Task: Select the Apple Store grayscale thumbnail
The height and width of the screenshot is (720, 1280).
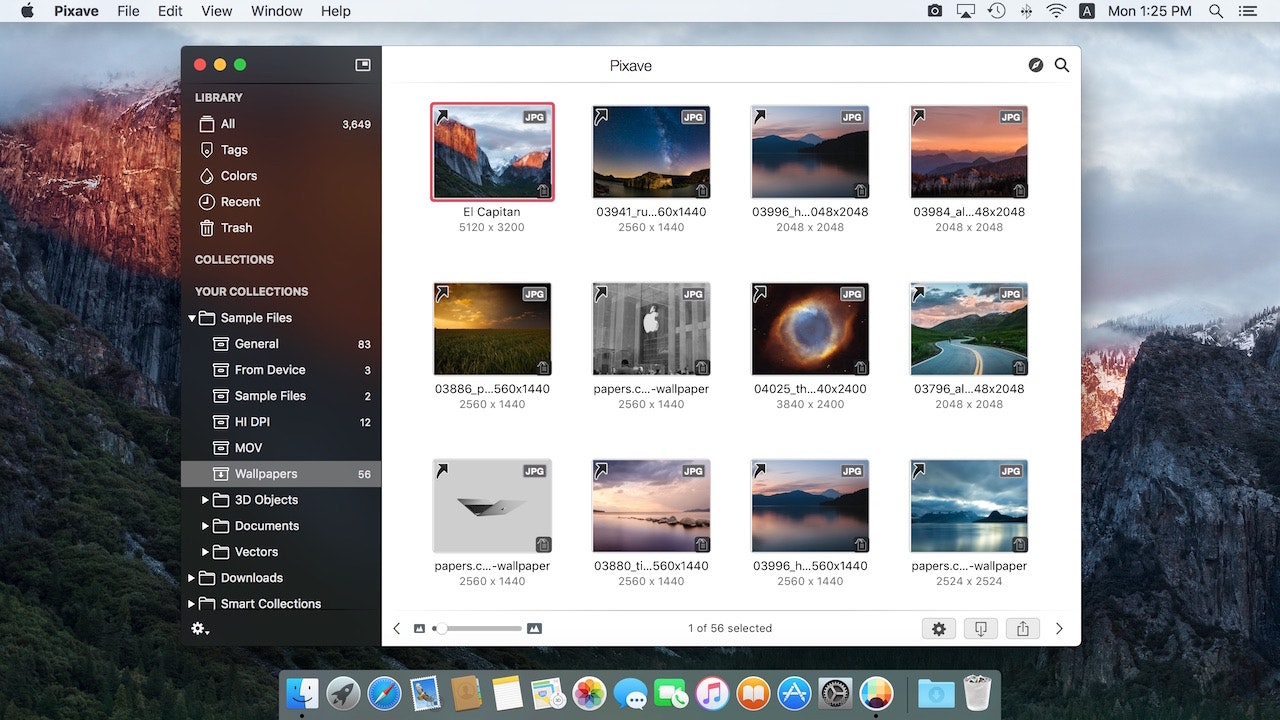Action: pyautogui.click(x=651, y=329)
